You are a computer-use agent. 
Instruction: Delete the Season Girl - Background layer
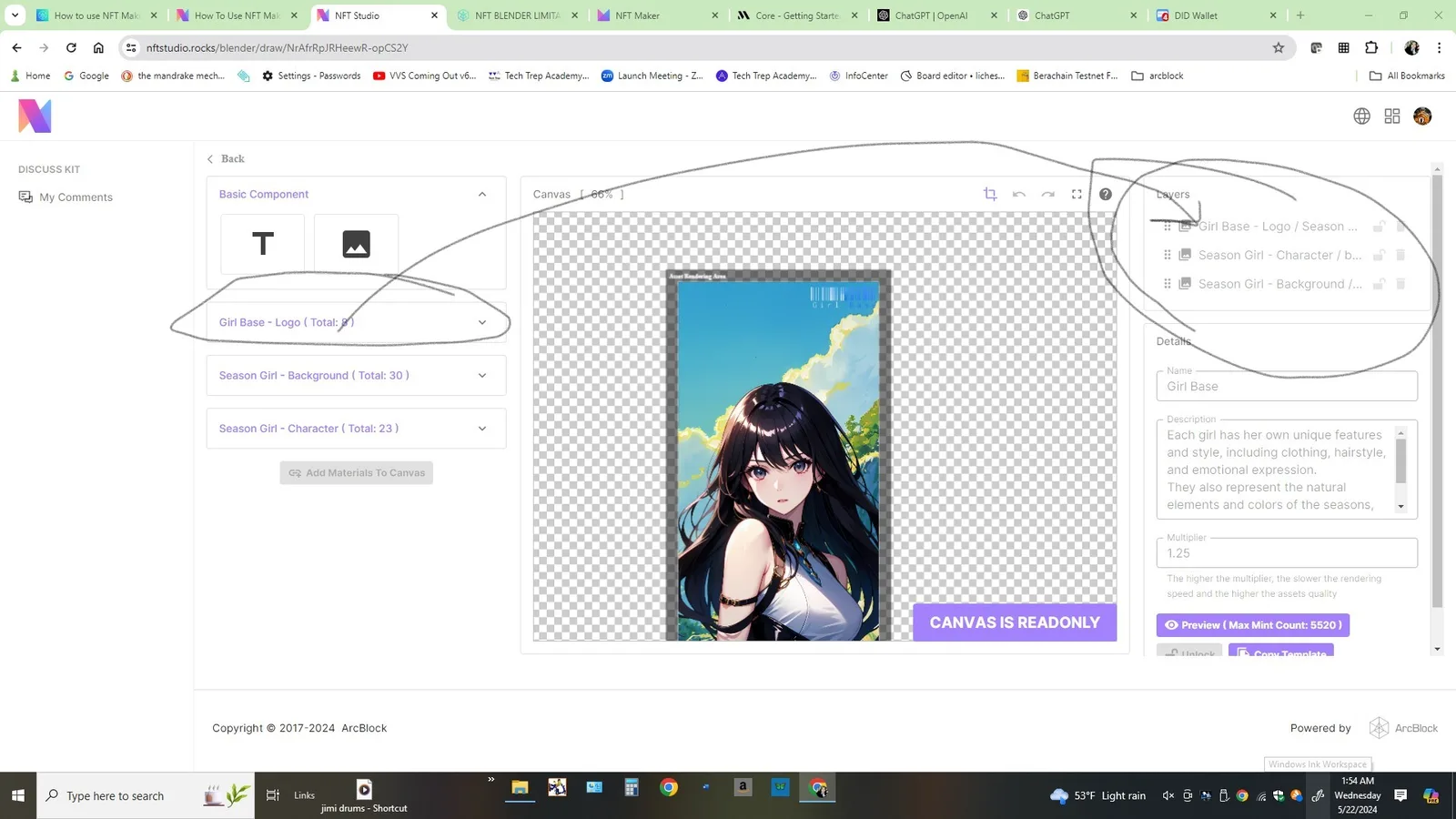click(1400, 284)
